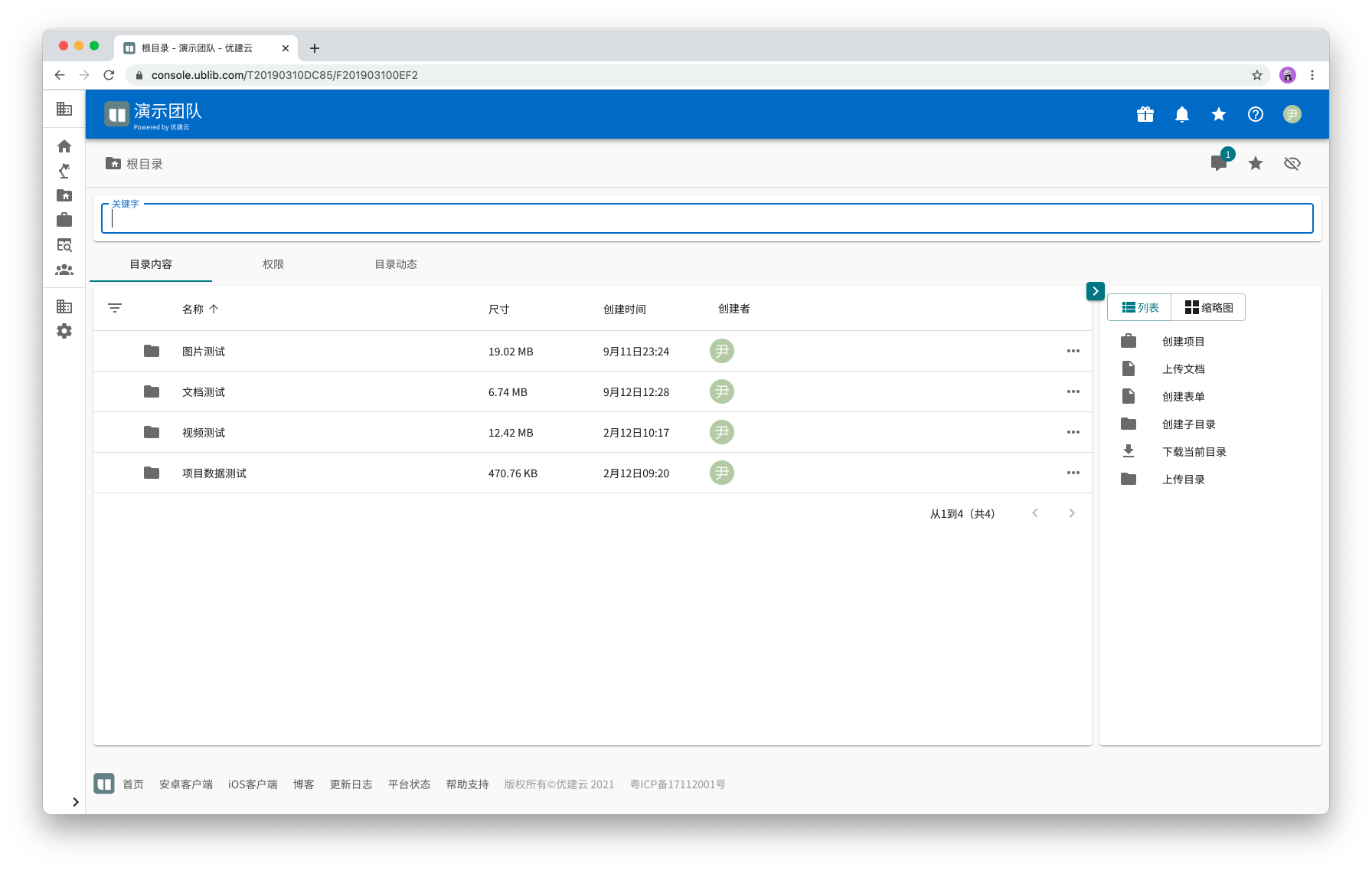Click the 关键字 search input field
Screen dimensions: 1372x871
[x=707, y=219]
